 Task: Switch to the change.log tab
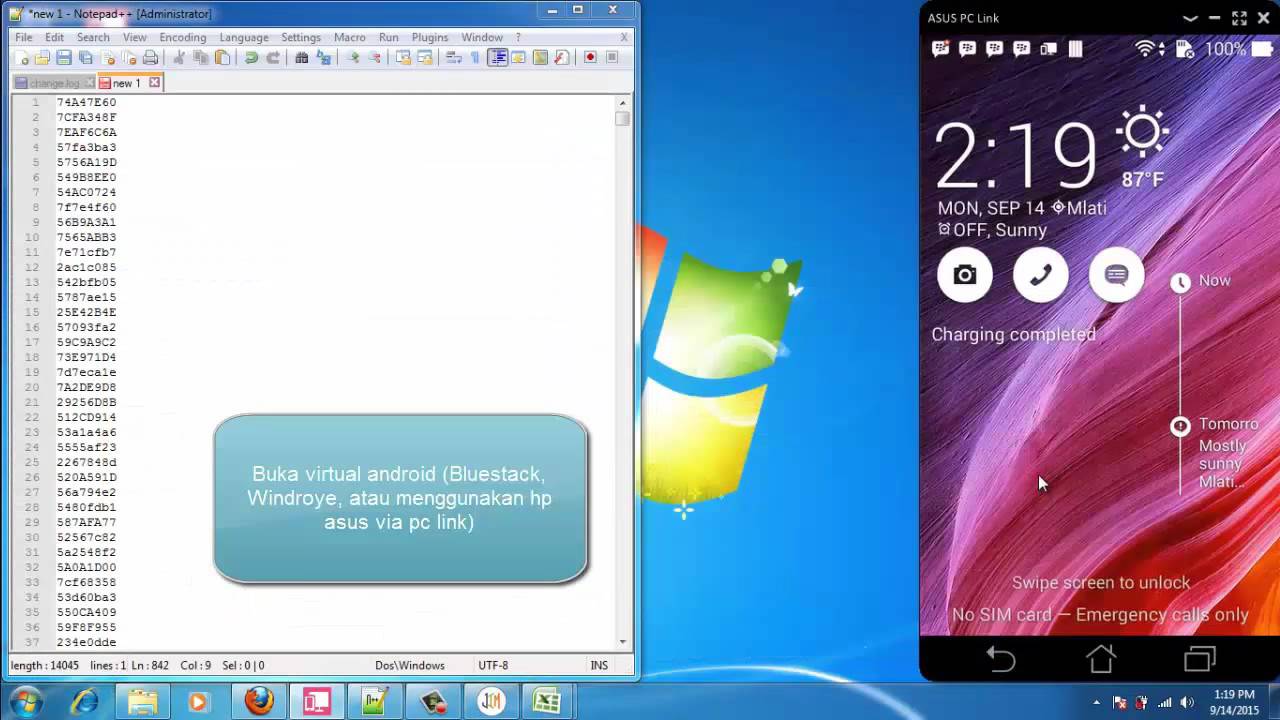click(54, 83)
